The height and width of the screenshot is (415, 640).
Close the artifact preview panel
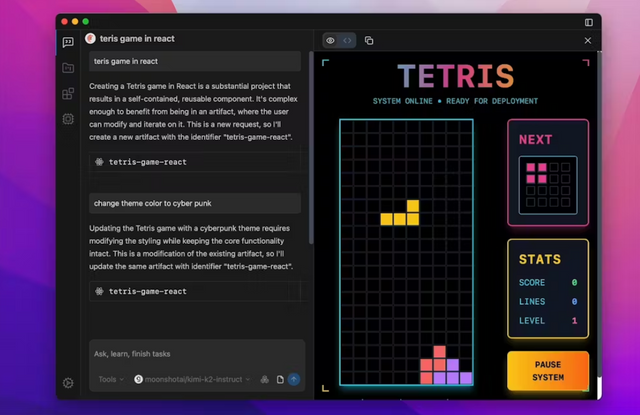[588, 40]
